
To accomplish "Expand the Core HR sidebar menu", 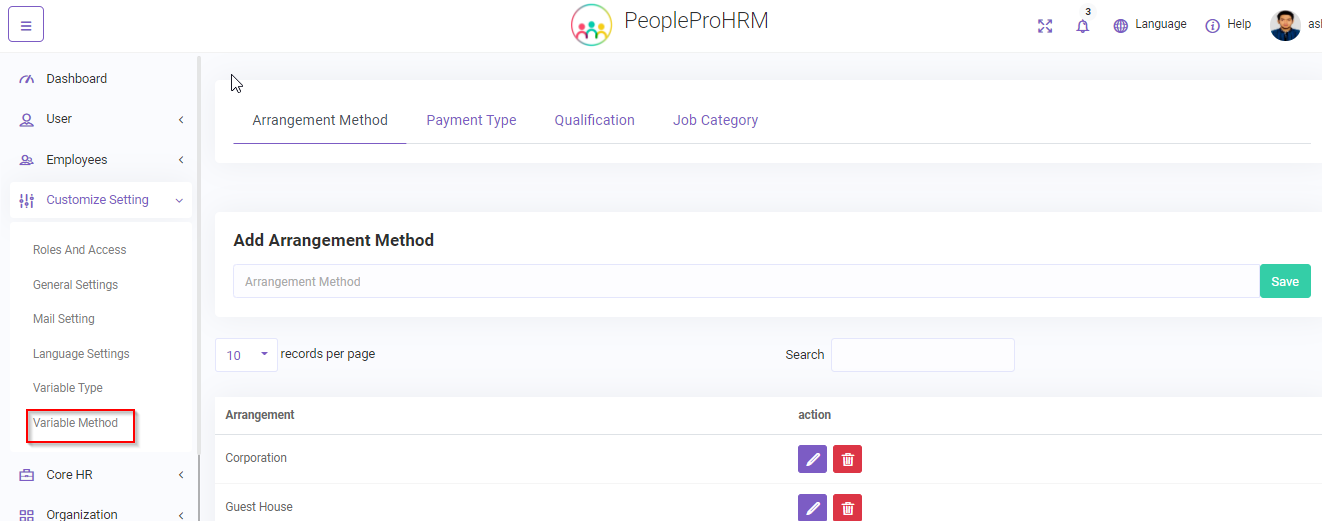I will pos(100,475).
